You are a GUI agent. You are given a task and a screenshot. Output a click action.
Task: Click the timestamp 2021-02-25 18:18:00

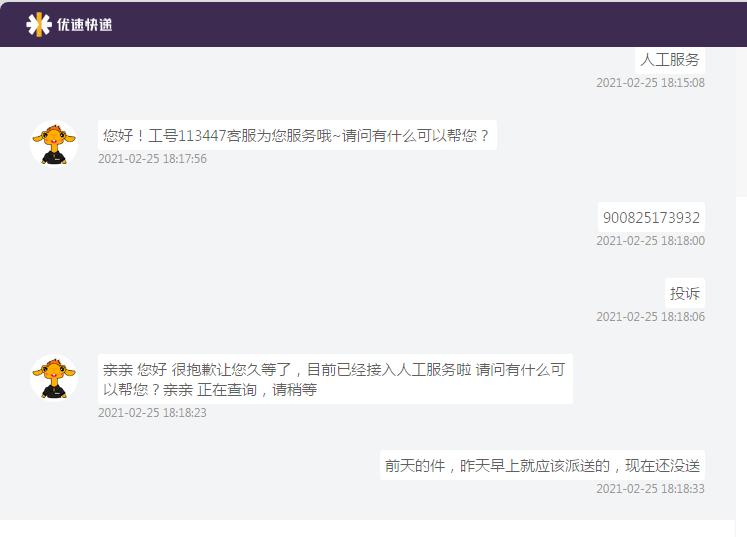click(650, 241)
